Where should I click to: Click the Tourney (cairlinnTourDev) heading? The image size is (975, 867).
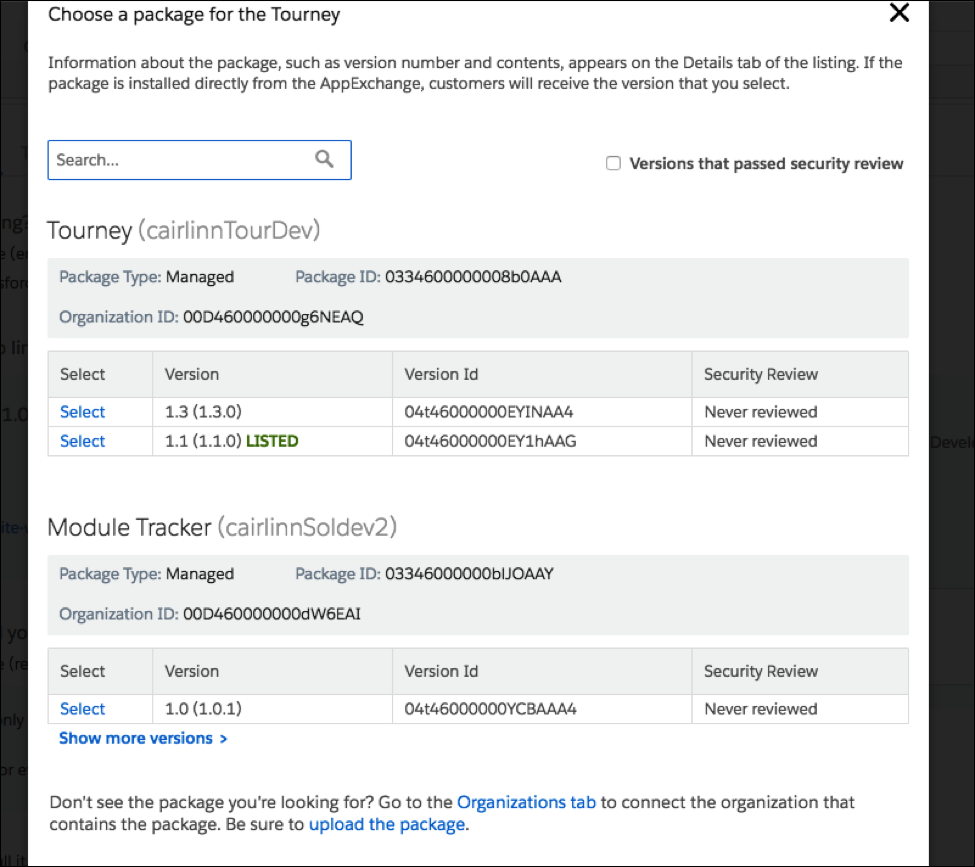tap(184, 231)
